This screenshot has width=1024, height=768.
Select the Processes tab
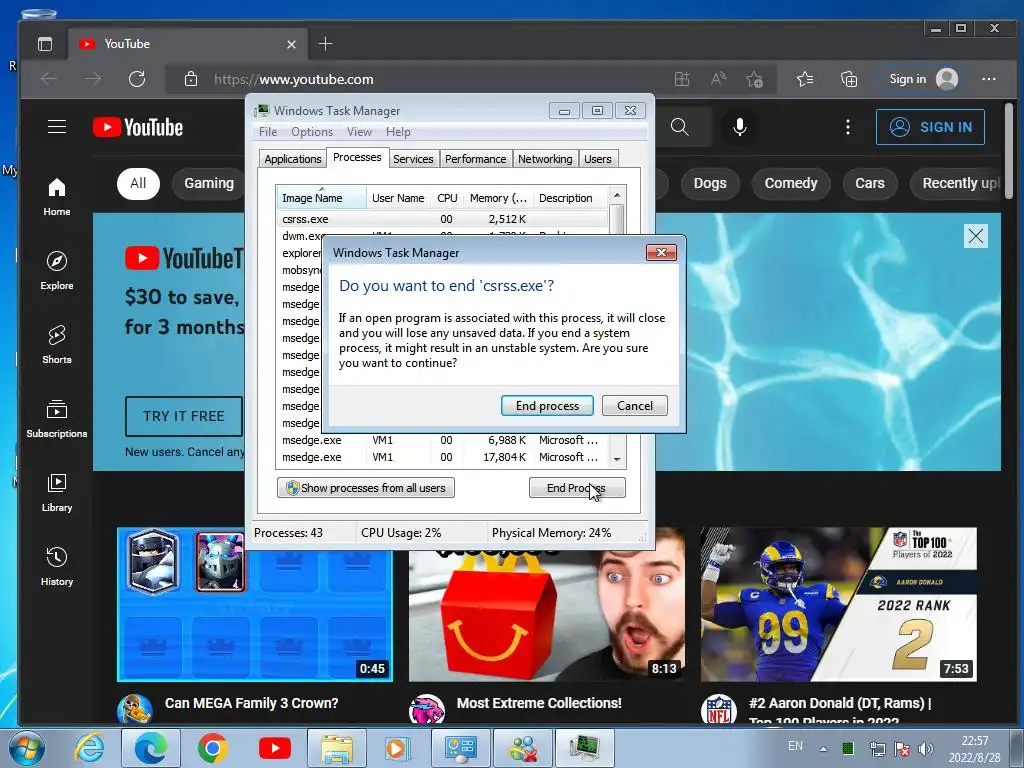357,157
